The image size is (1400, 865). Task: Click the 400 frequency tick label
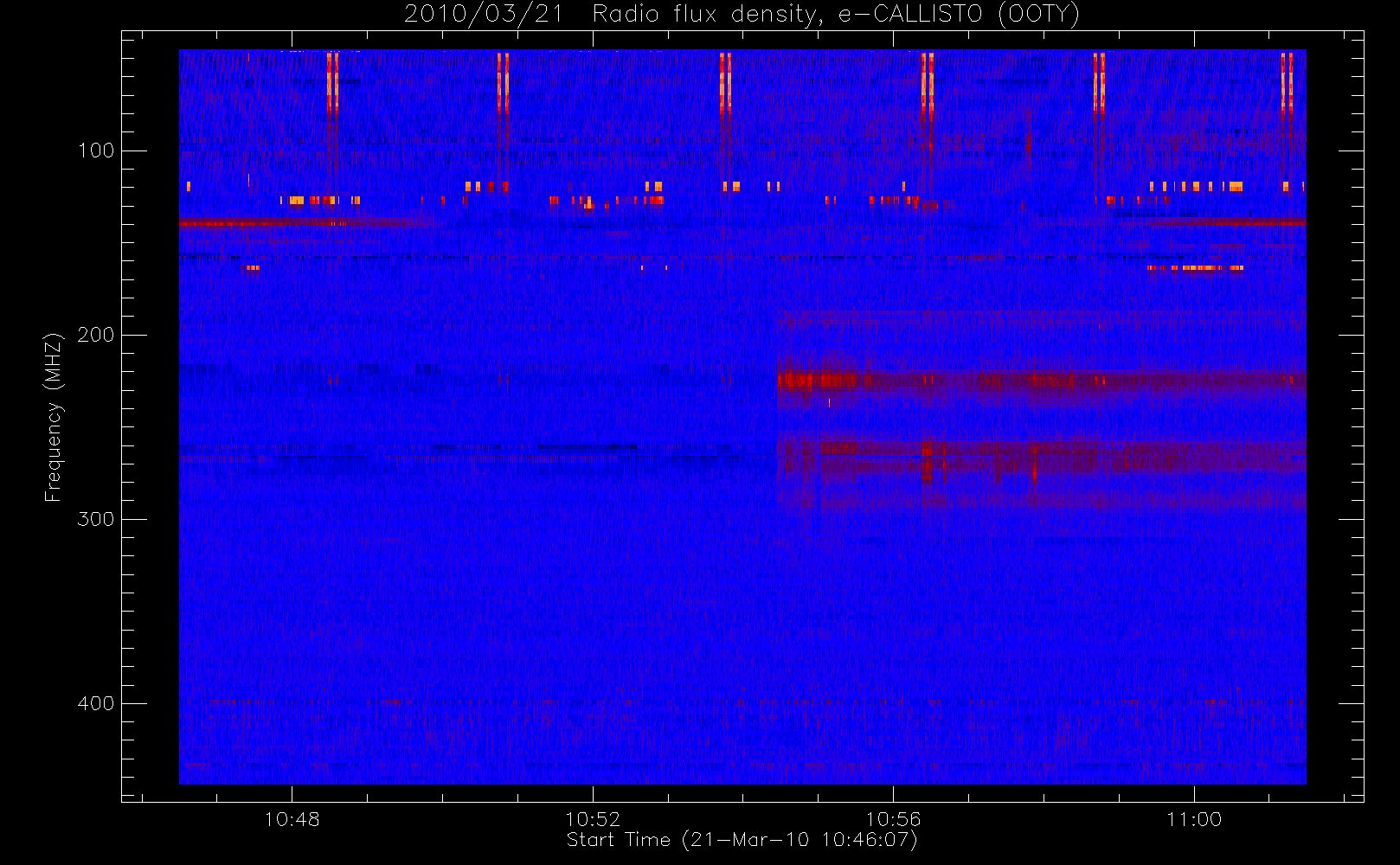coord(95,703)
